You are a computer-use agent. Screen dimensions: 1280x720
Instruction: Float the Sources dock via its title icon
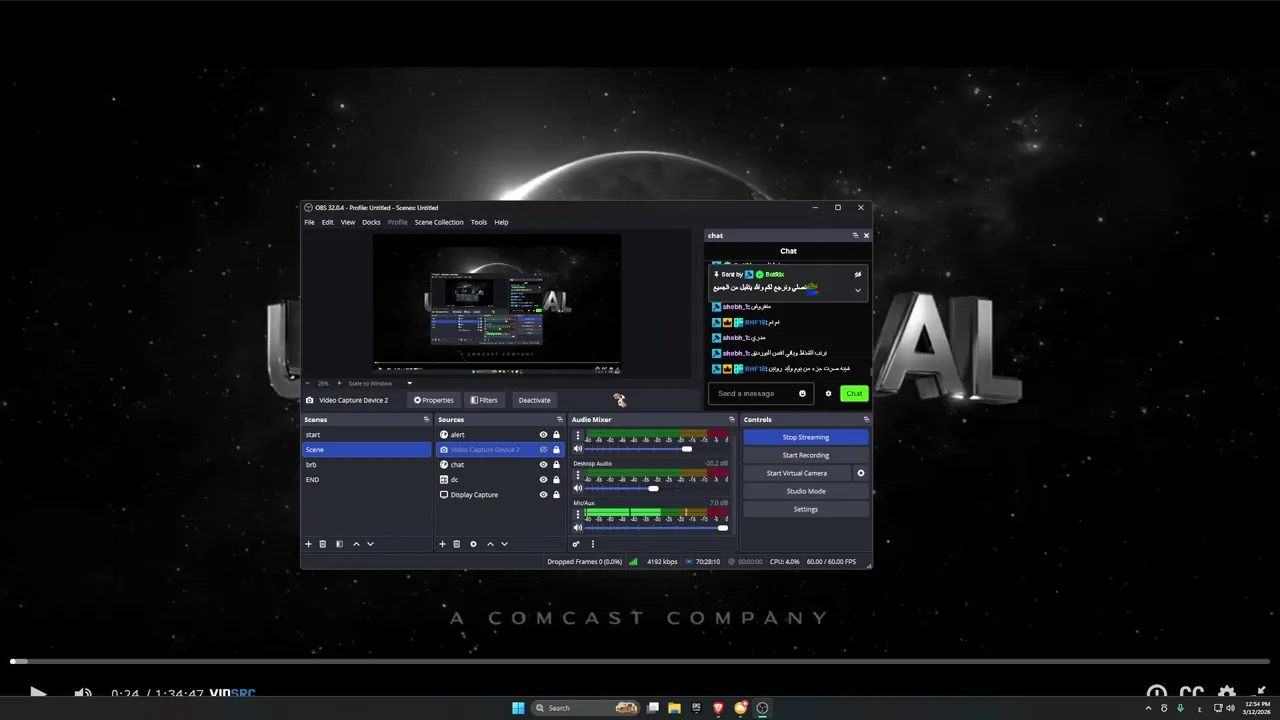tap(560, 420)
